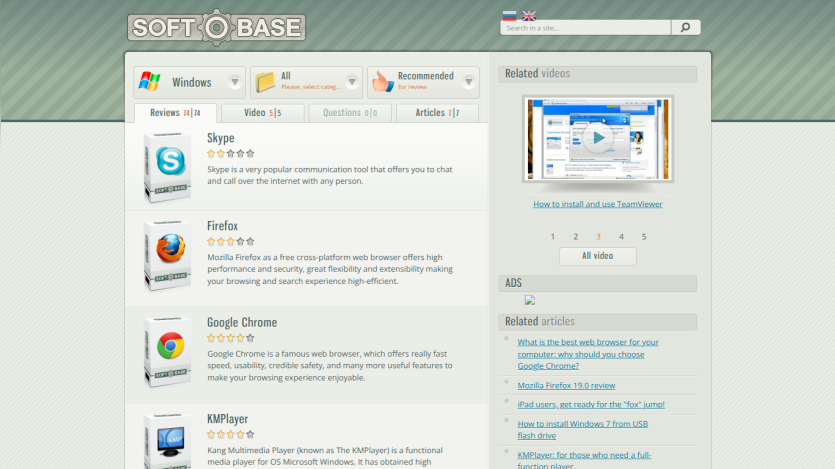Open iPad users fox jump article
Image resolution: width=835 pixels, height=469 pixels.
tap(591, 405)
